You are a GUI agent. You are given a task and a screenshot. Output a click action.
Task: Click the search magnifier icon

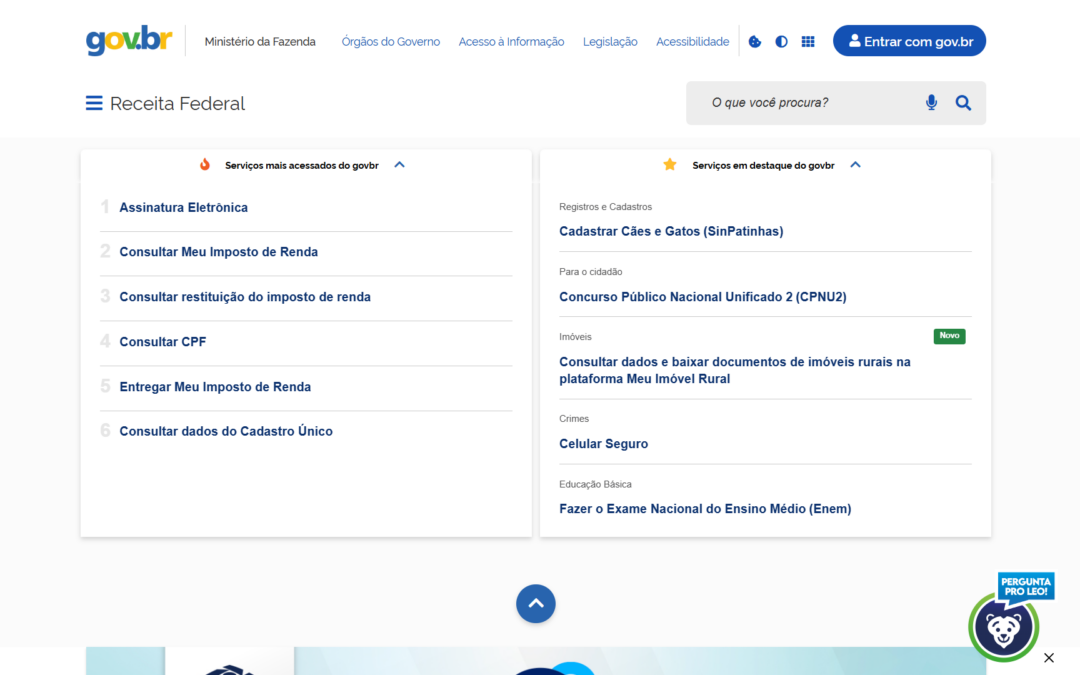click(x=963, y=102)
